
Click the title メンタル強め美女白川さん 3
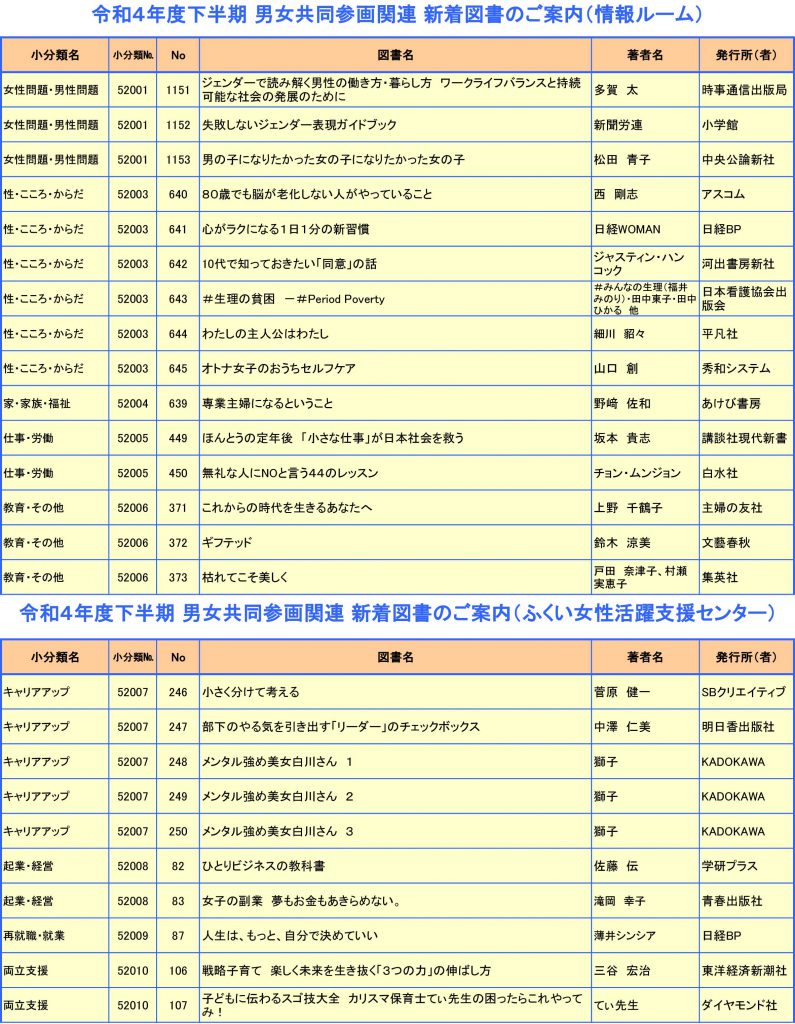coord(278,831)
